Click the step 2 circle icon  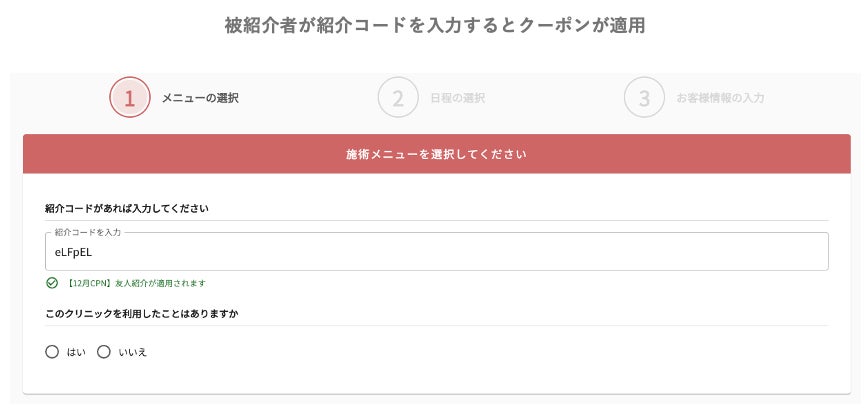pos(397,97)
